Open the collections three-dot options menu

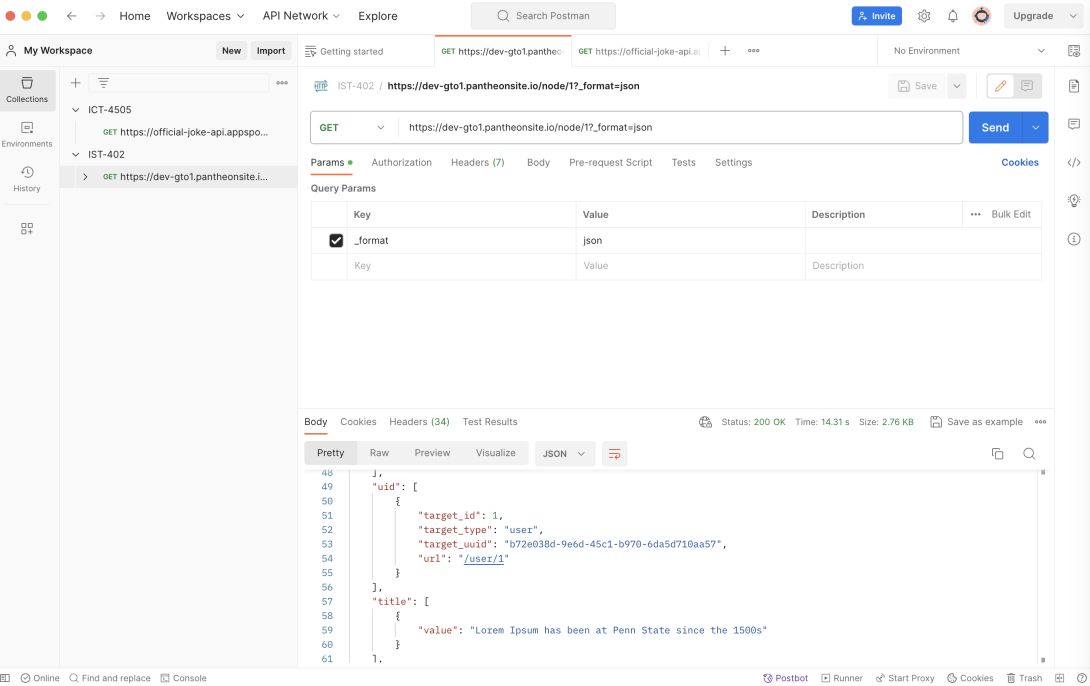[282, 83]
